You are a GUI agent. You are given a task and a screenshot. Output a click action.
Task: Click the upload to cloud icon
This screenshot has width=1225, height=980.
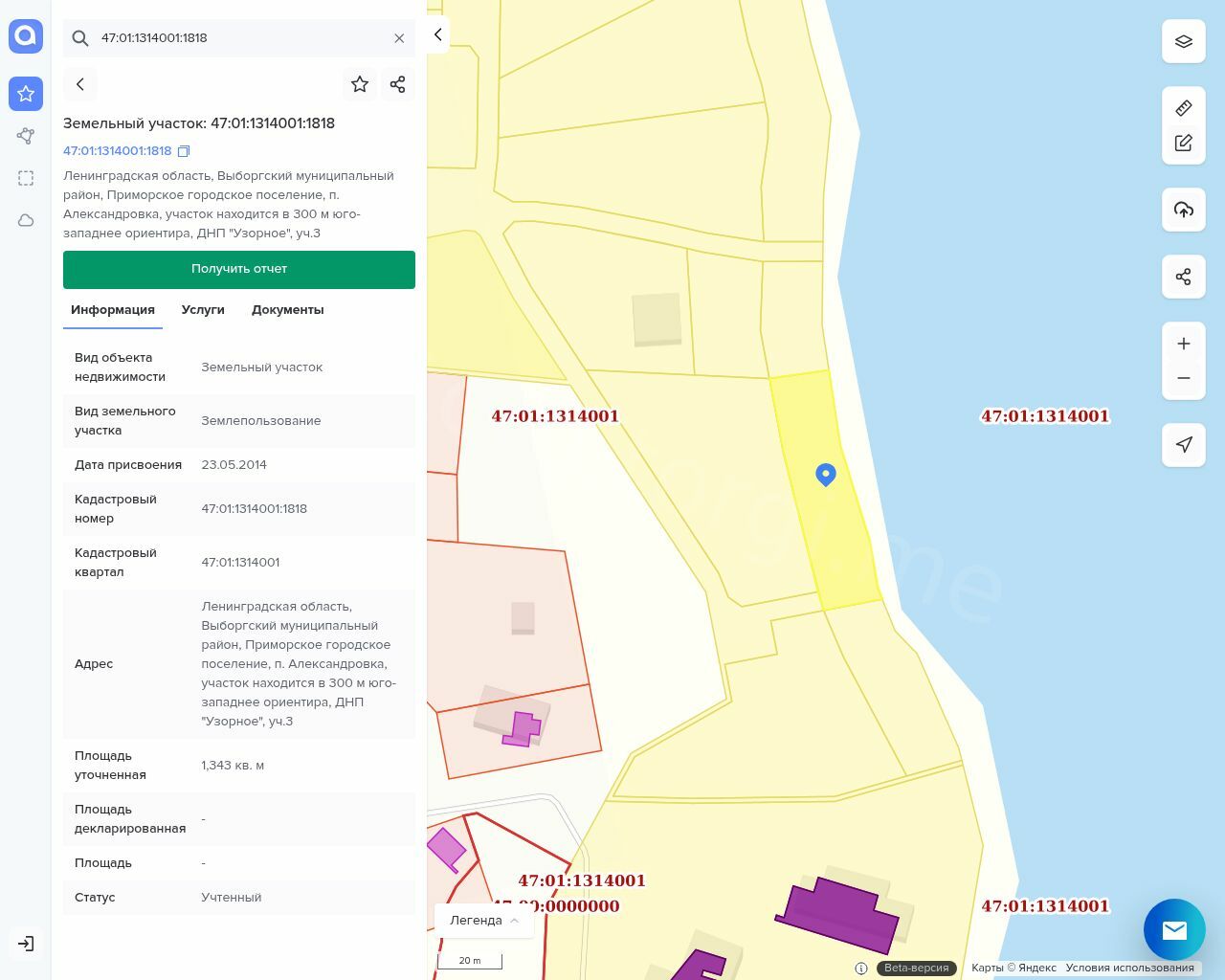click(x=1183, y=210)
